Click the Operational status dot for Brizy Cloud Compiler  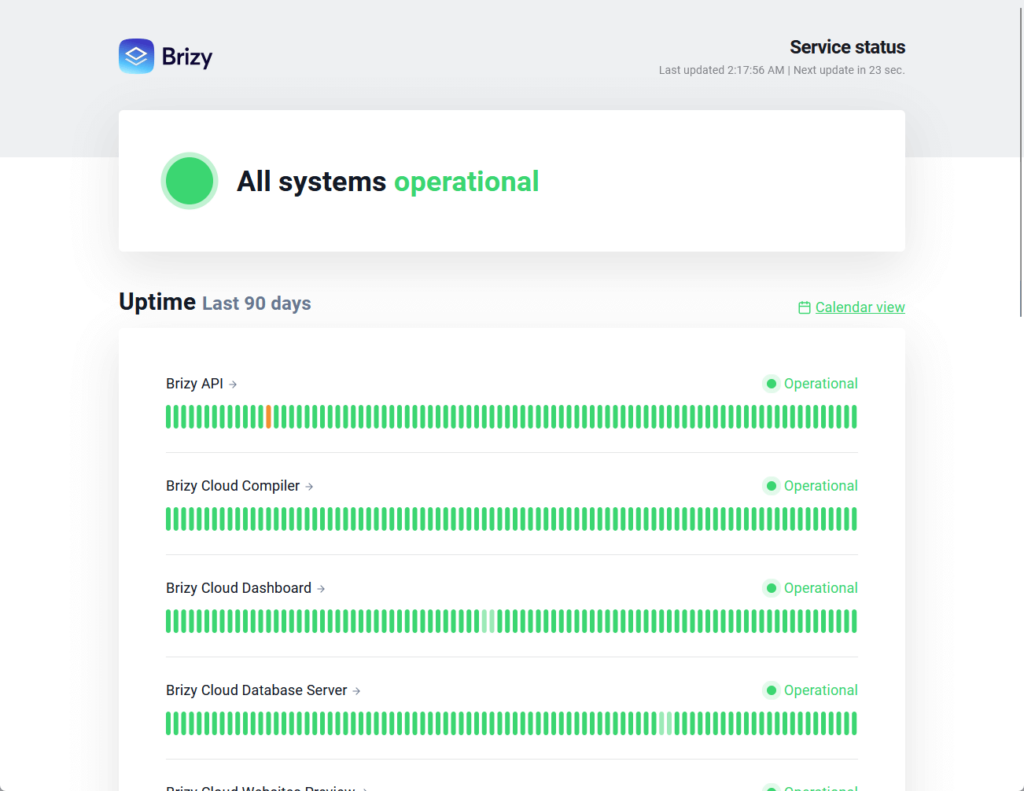[771, 486]
